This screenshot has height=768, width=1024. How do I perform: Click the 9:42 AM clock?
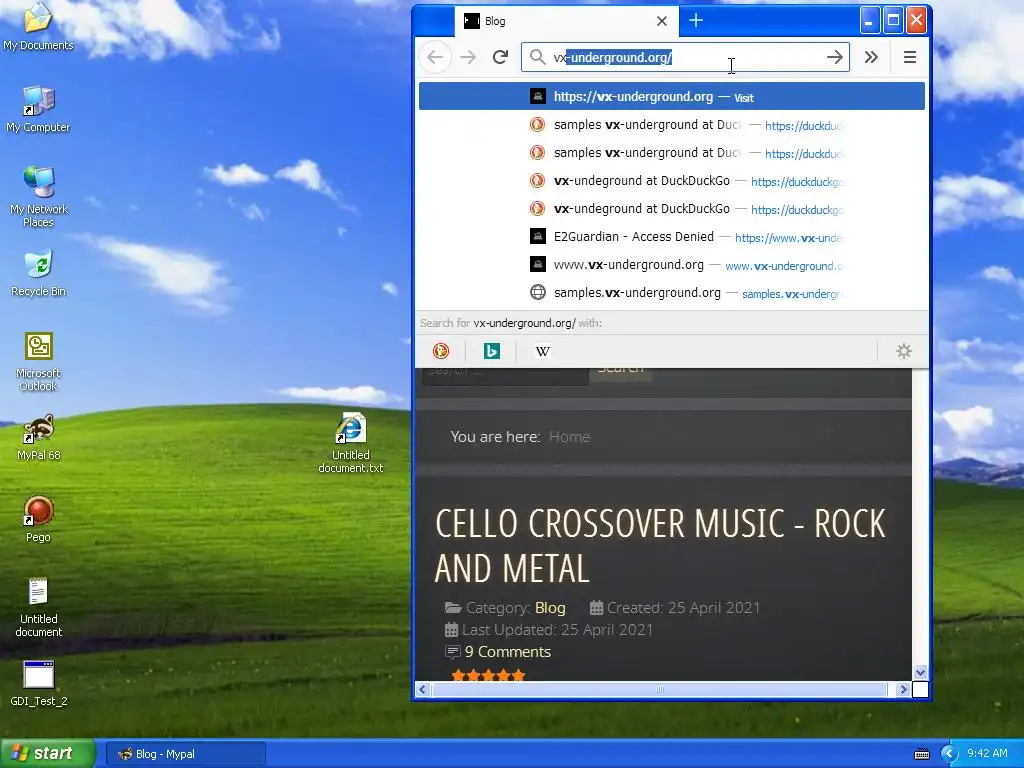(x=987, y=754)
